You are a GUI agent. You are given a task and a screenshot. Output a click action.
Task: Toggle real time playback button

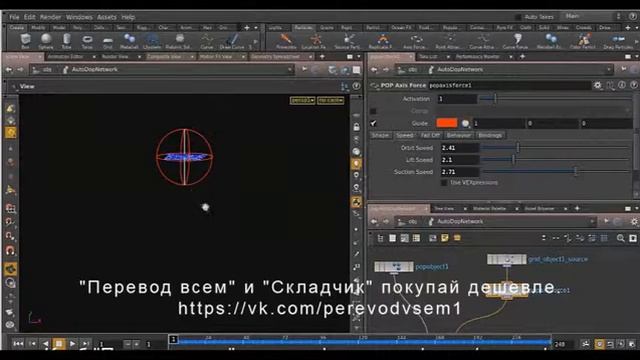click(x=599, y=344)
